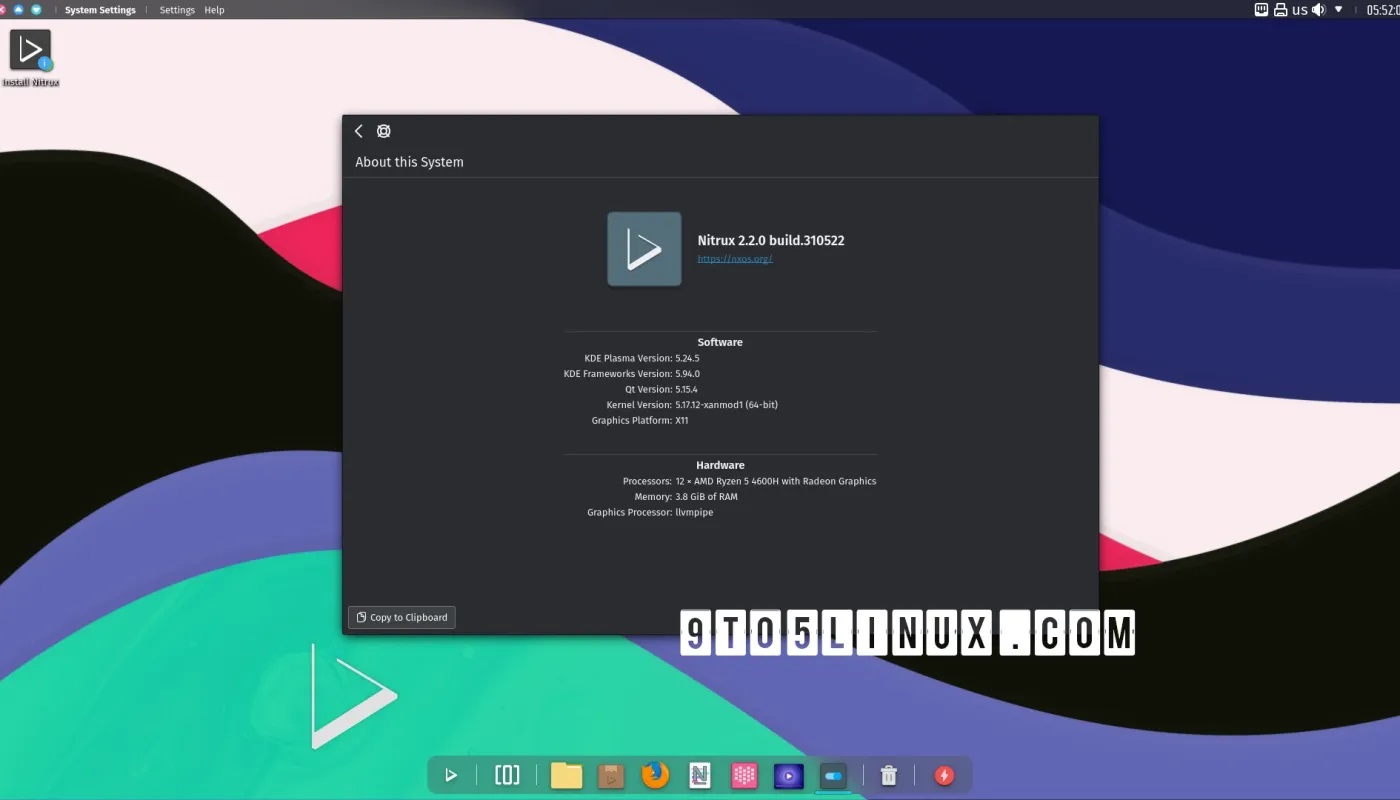1400x800 pixels.
Task: Click the lifebuoy help icon beside the back arrow
Action: click(383, 131)
